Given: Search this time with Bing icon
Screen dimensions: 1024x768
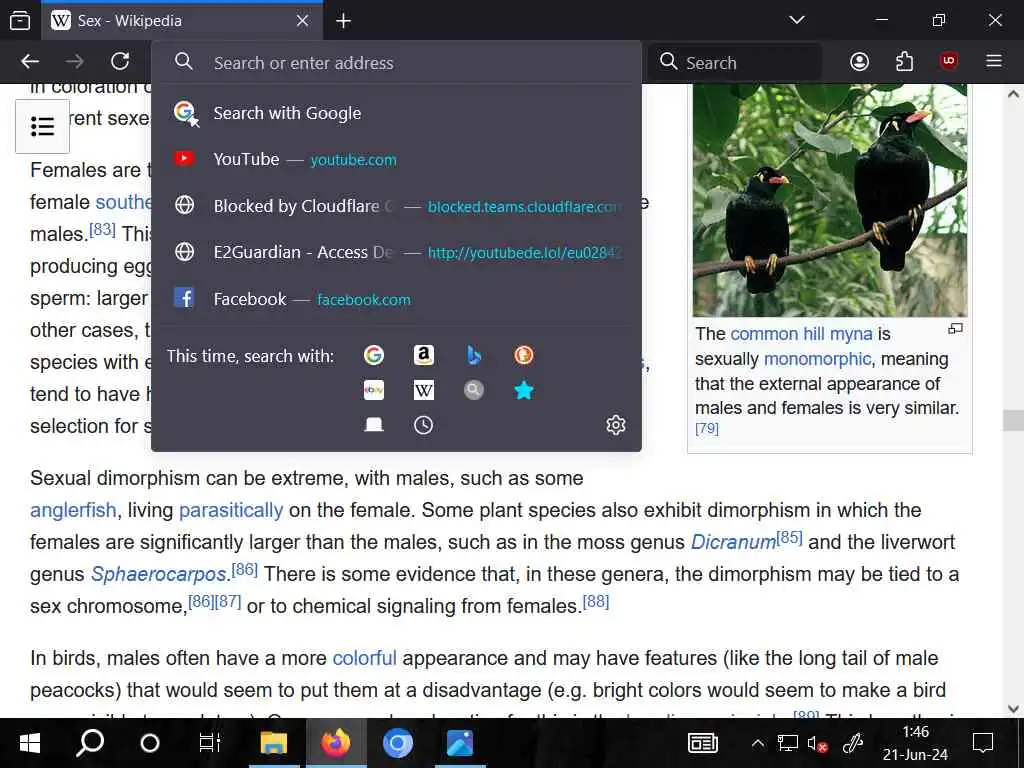Looking at the screenshot, I should pyautogui.click(x=474, y=355).
